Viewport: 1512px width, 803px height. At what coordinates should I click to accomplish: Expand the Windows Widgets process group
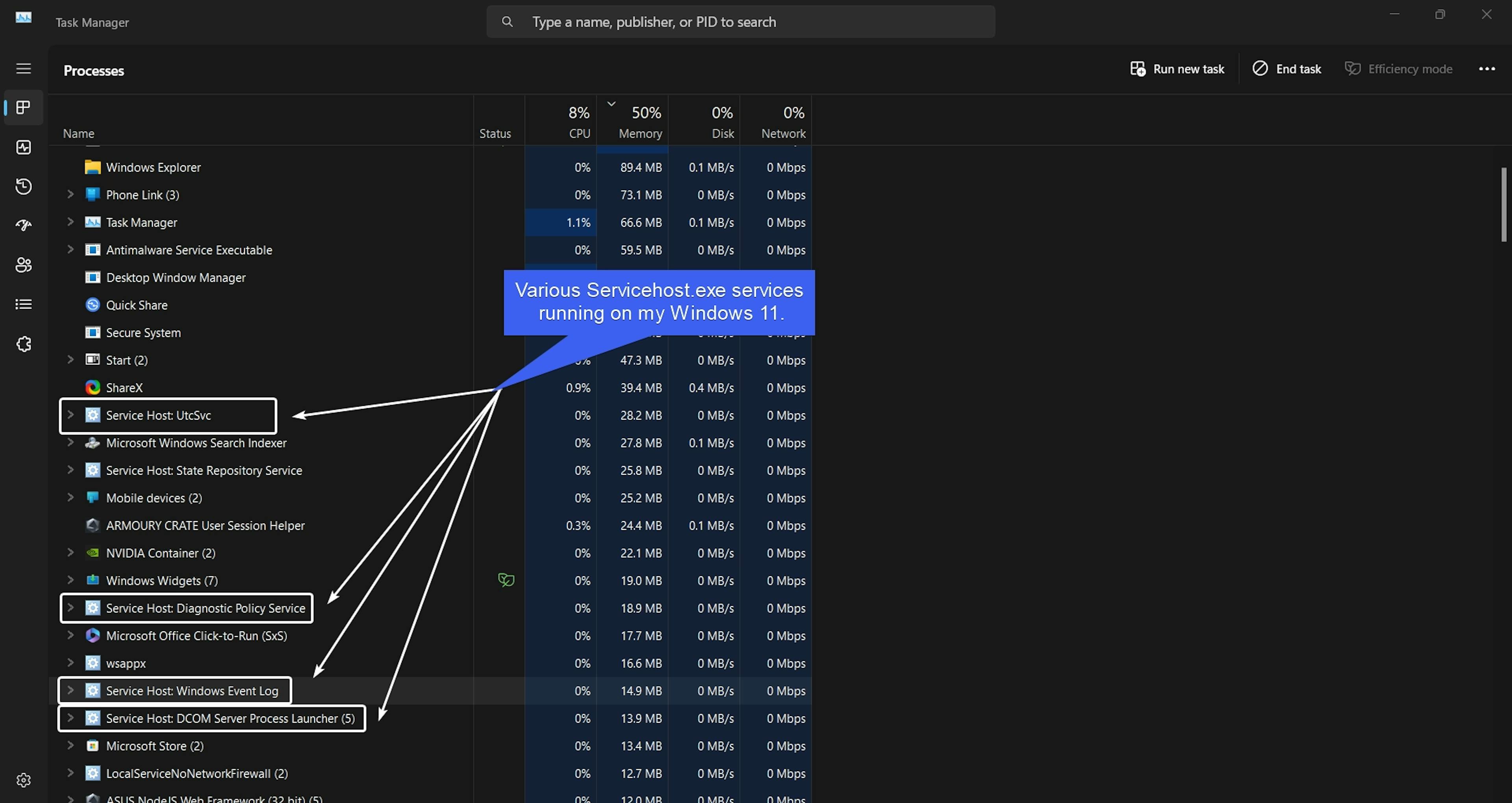[x=70, y=580]
